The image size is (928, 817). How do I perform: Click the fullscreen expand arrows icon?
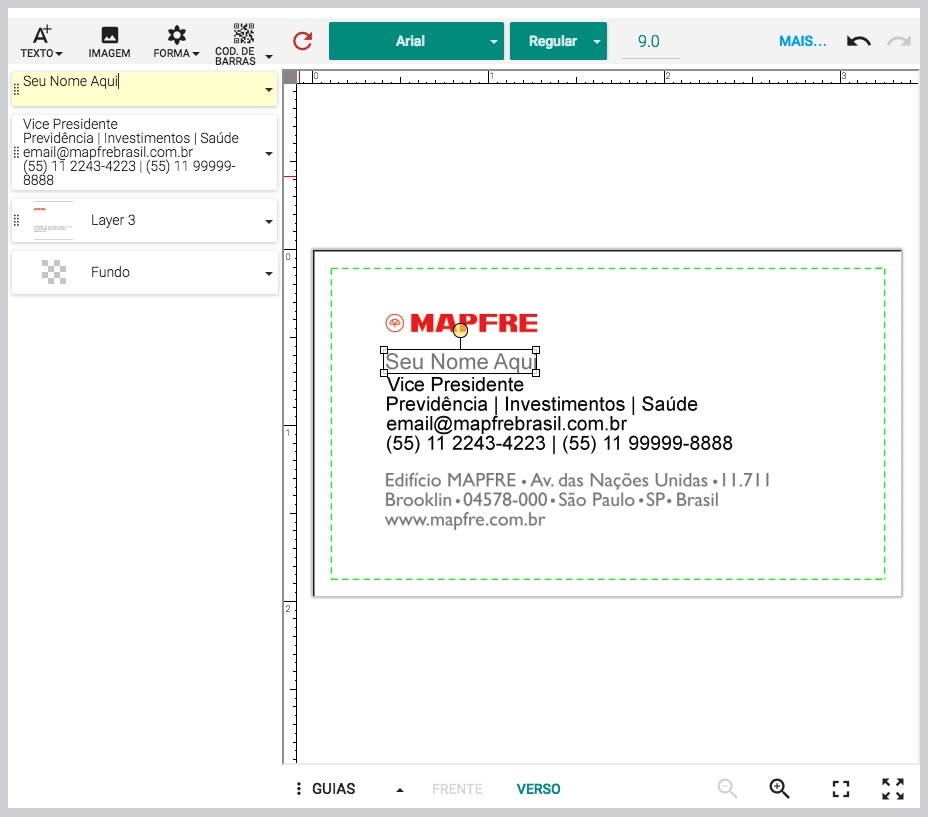point(892,789)
